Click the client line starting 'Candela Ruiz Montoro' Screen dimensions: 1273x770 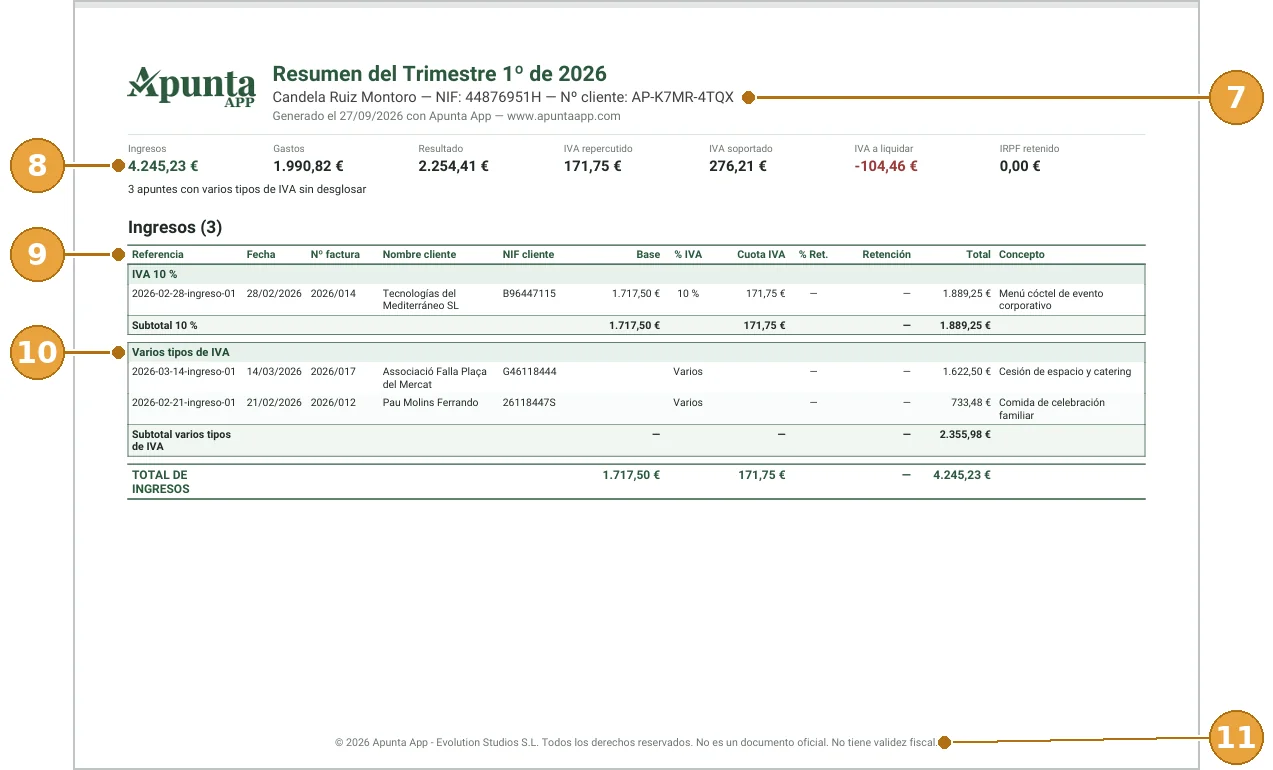tap(503, 97)
